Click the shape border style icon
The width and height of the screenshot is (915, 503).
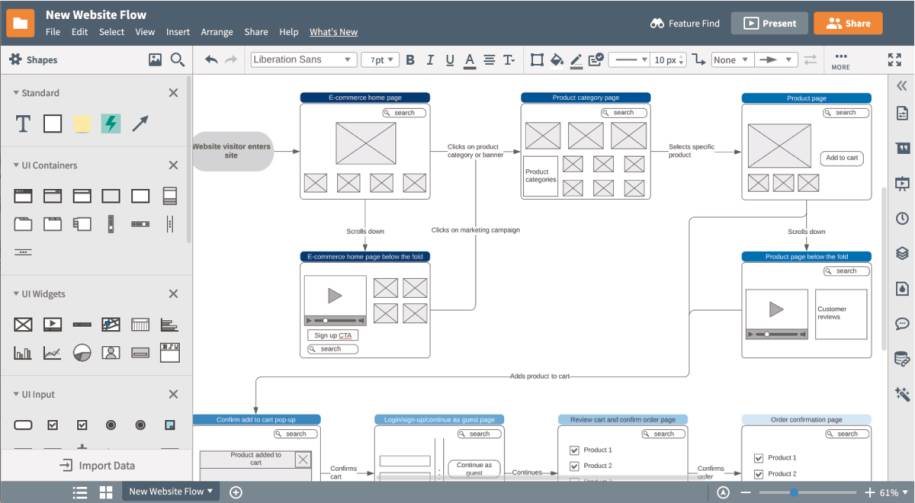[x=537, y=60]
